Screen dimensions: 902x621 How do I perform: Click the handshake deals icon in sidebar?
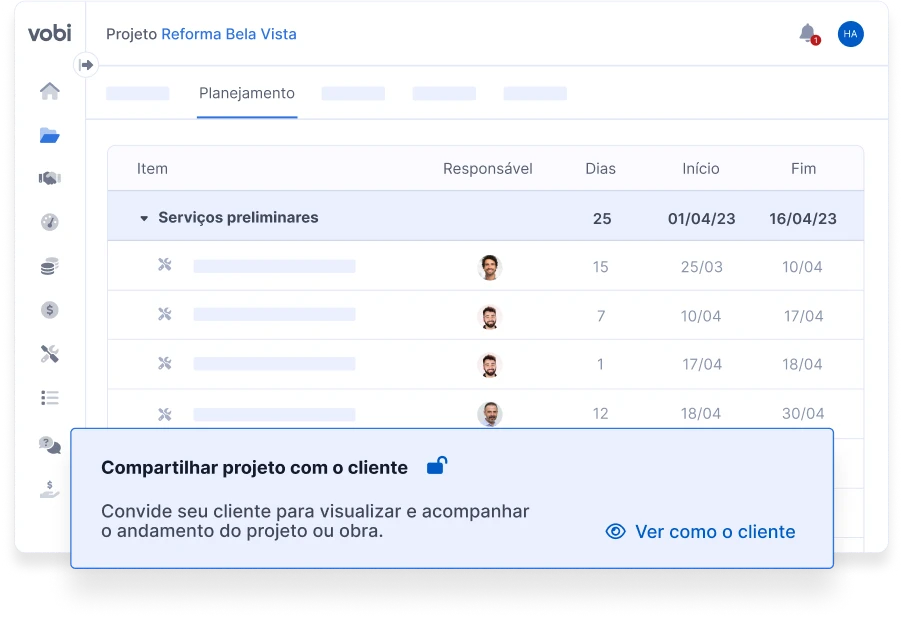tap(48, 178)
